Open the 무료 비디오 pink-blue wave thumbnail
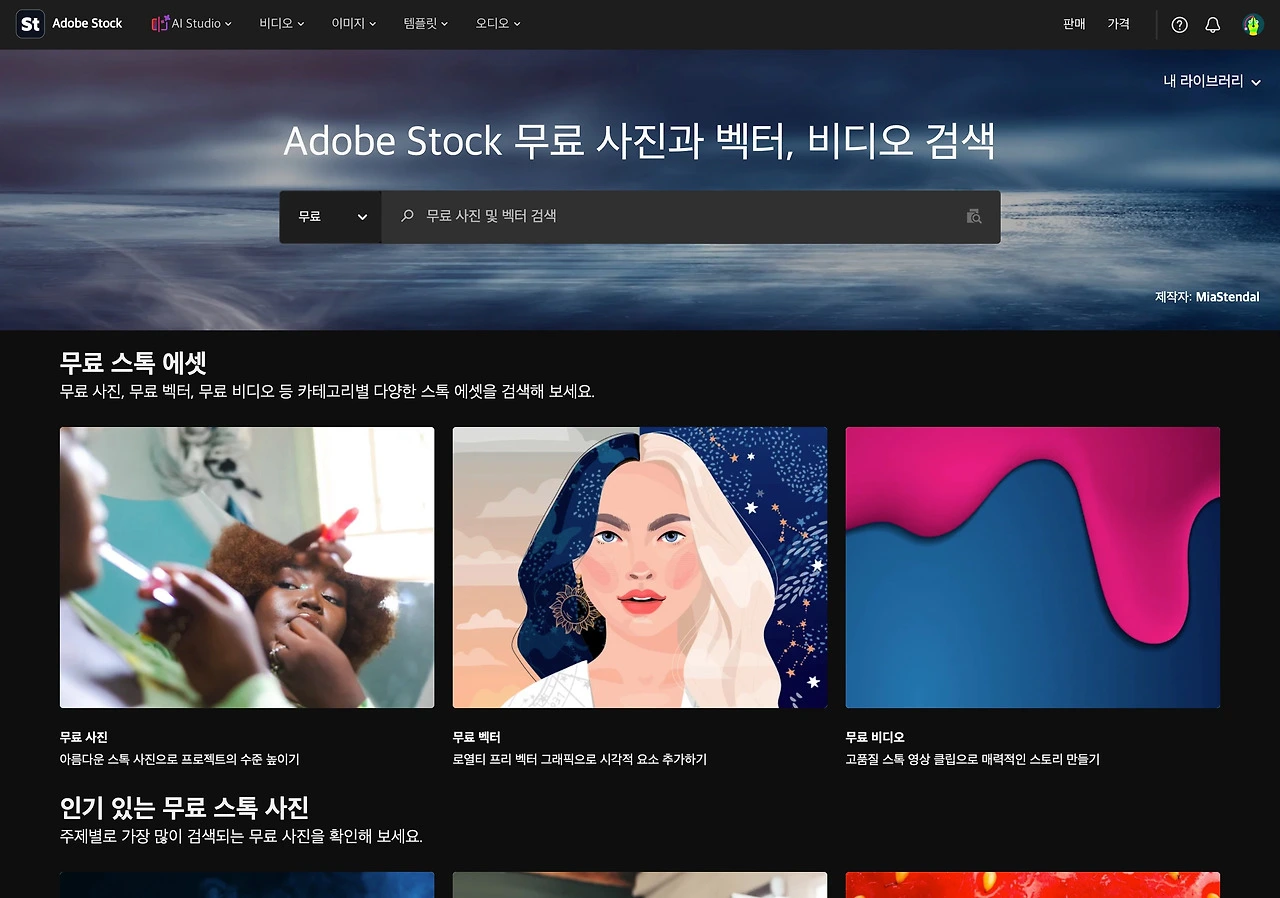Screen dimensions: 1280x898 point(1033,568)
